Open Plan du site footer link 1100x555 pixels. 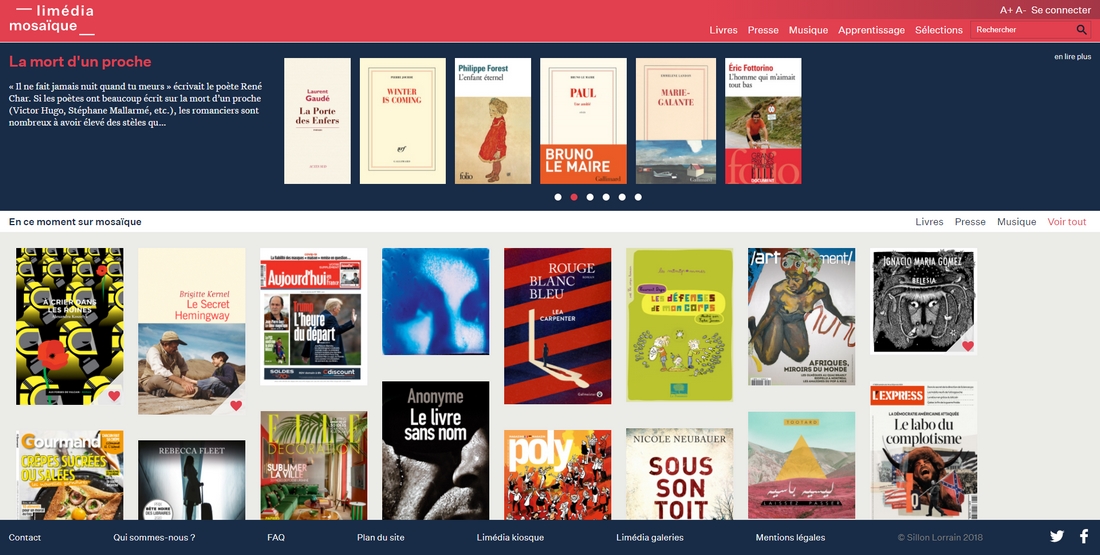pyautogui.click(x=380, y=537)
